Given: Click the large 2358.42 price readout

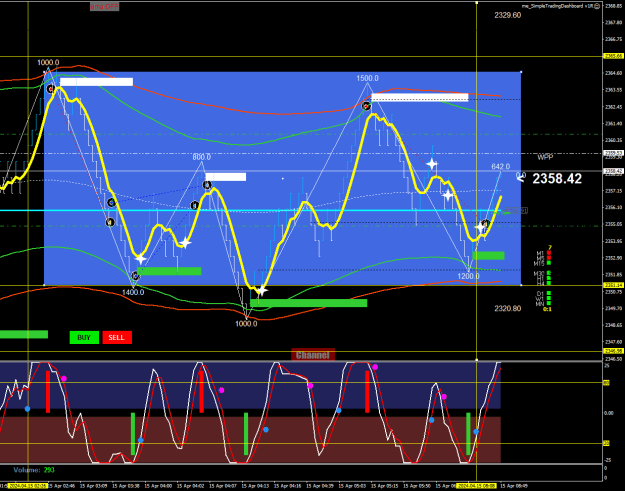Looking at the screenshot, I should pyautogui.click(x=557, y=179).
